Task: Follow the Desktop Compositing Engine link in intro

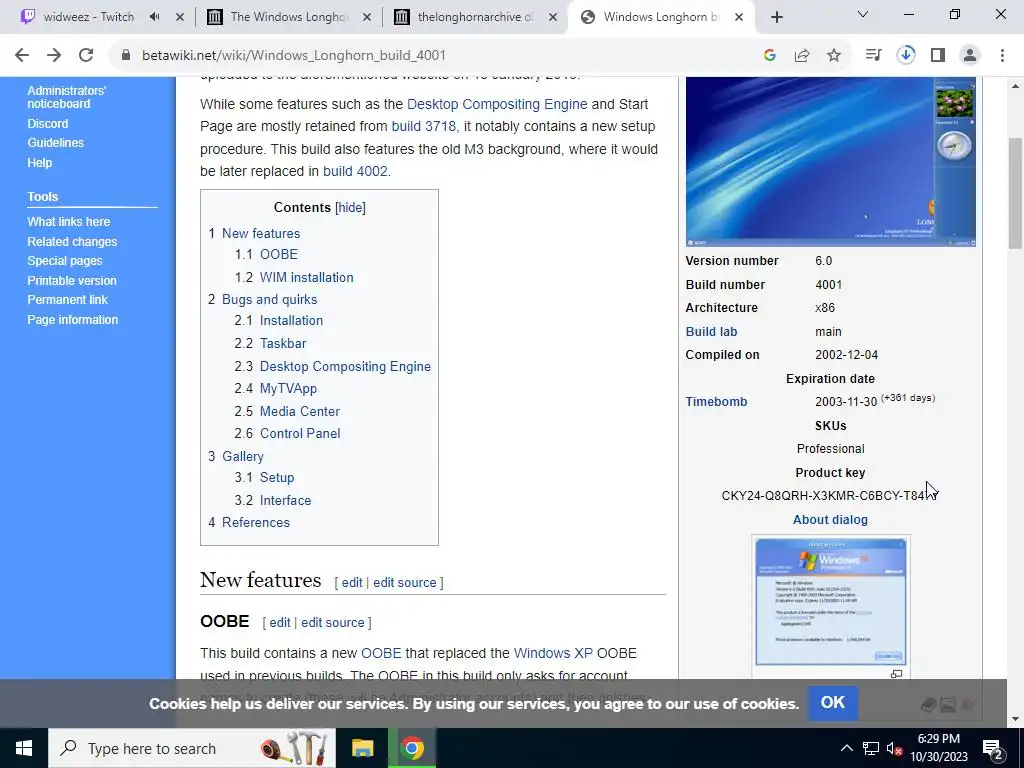Action: point(497,104)
